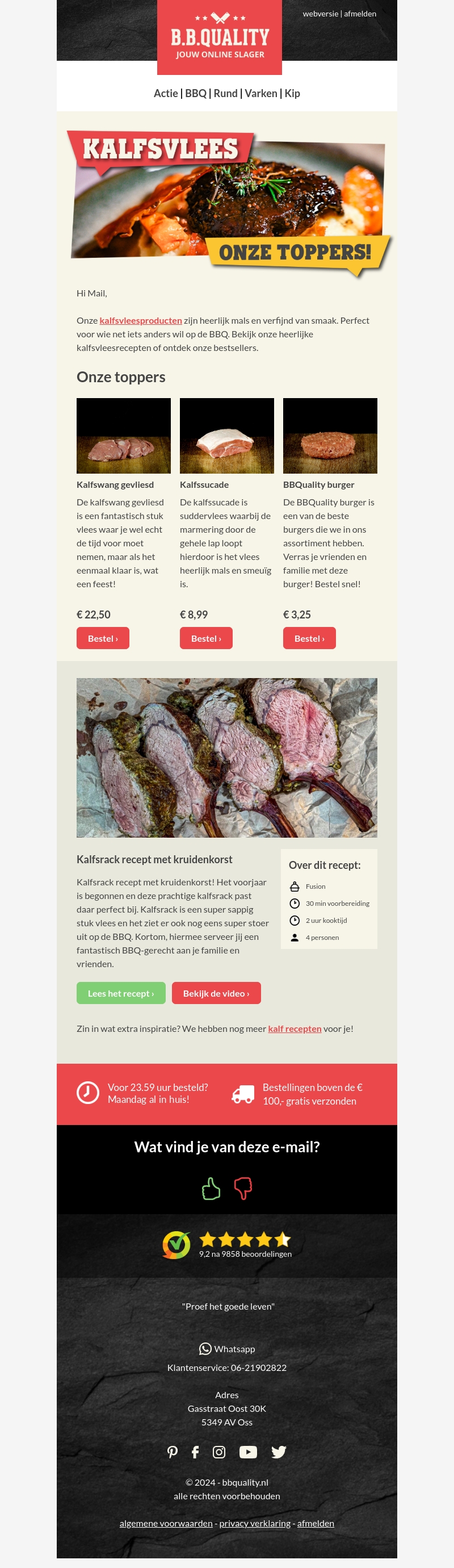Click Bestel button for BBQuality burger

[309, 638]
